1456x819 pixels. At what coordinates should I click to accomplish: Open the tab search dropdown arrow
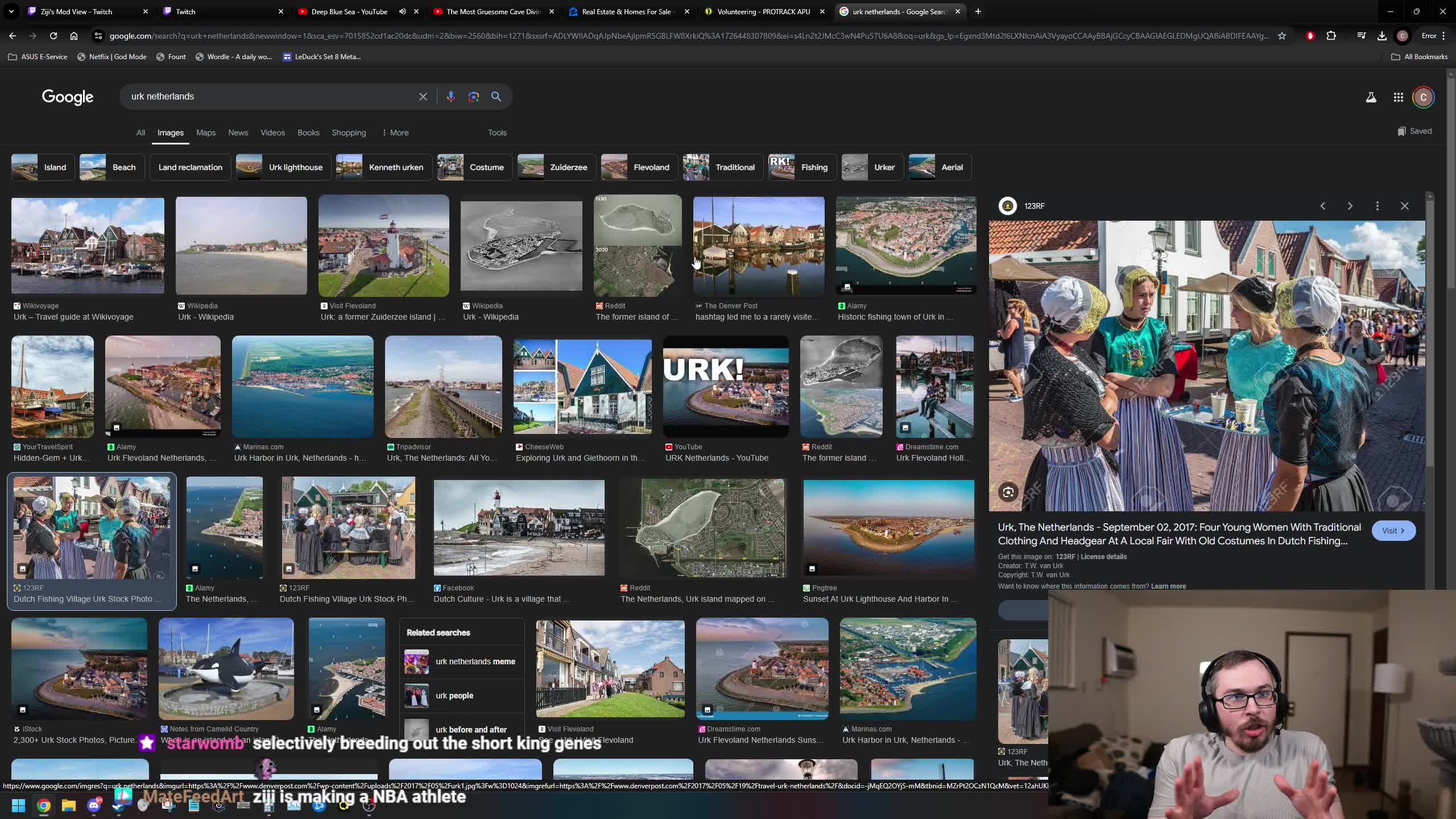click(x=11, y=11)
